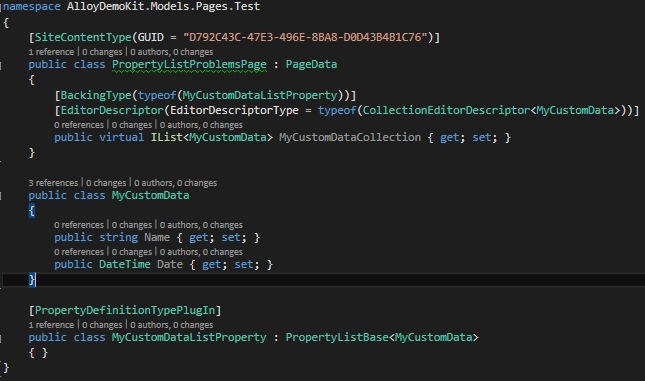Click '0 authors, 0 changes' above Name property

201,225
